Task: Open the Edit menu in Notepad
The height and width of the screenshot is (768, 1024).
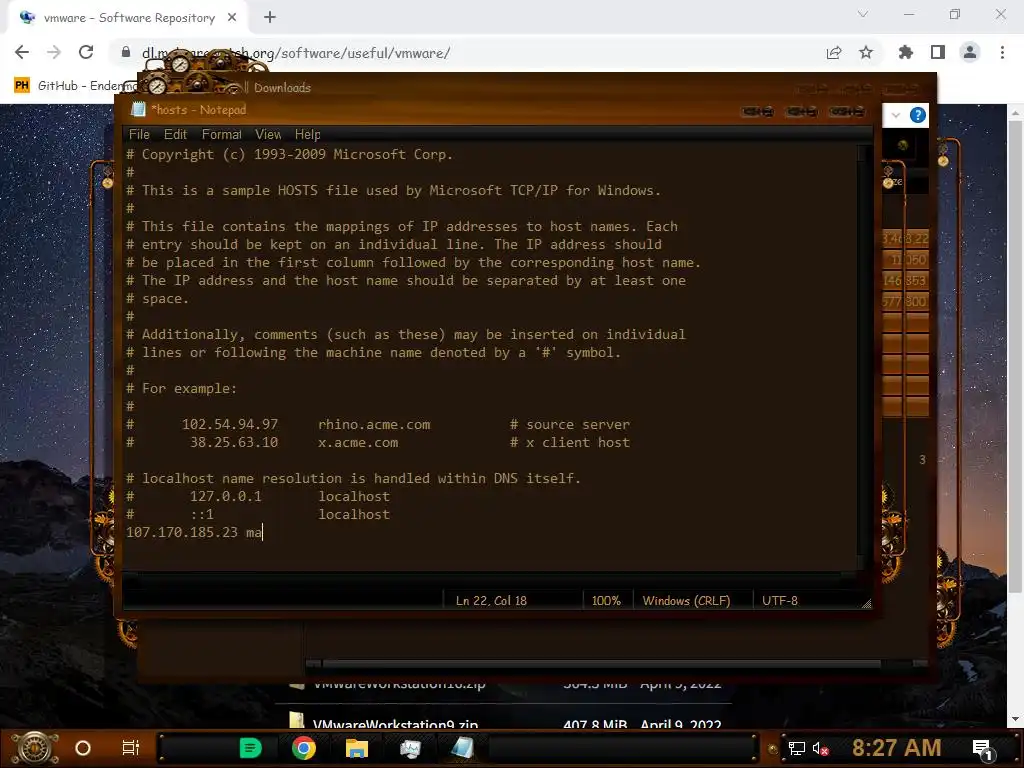Action: 175,135
